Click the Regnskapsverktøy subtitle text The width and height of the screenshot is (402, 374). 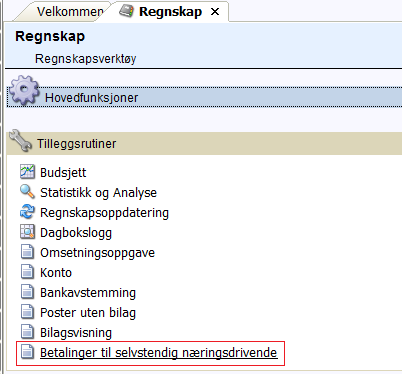[86, 59]
